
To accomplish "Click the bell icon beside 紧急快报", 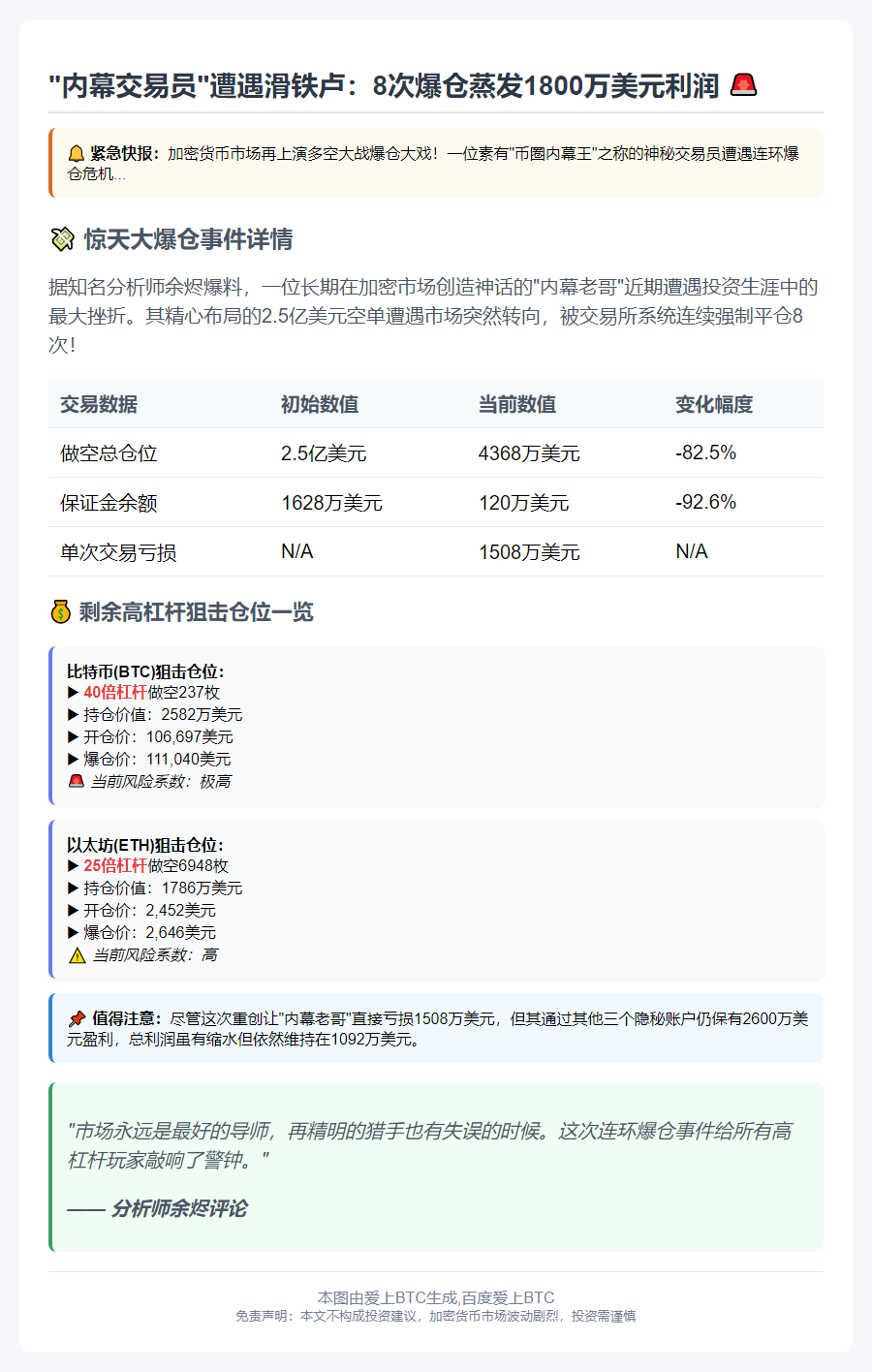I will pyautogui.click(x=76, y=153).
